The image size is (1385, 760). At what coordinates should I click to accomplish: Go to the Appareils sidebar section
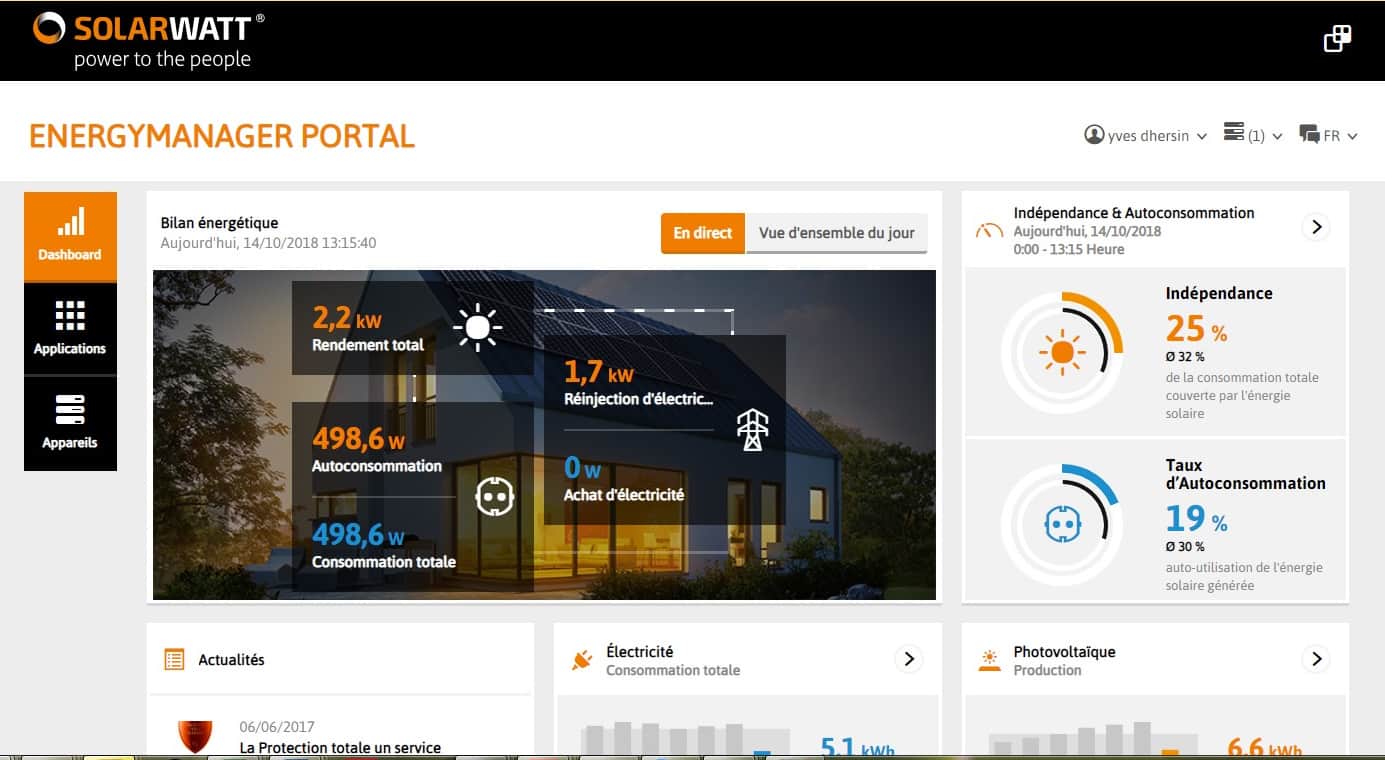pyautogui.click(x=70, y=423)
